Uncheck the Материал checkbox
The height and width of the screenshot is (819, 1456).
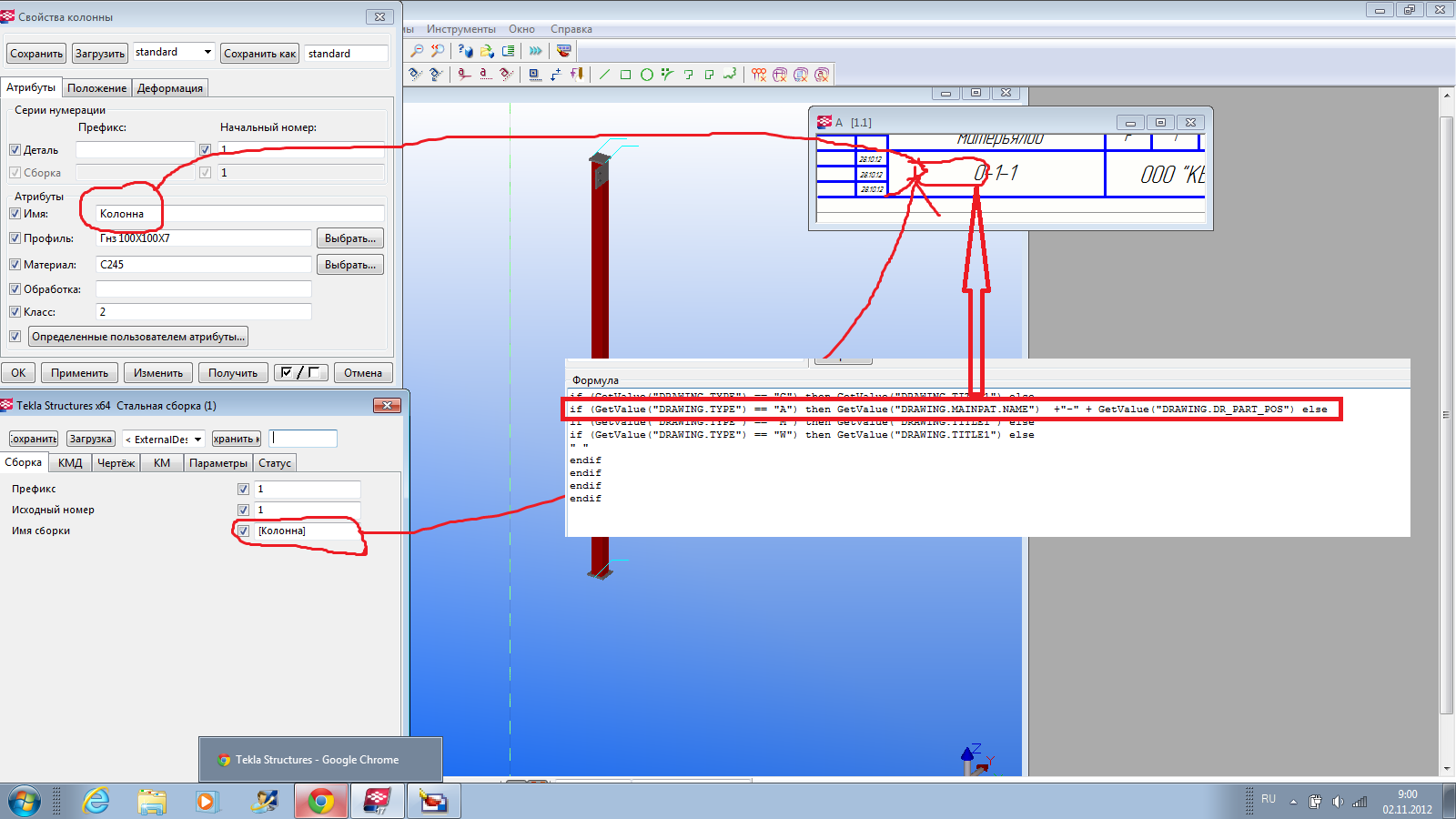(x=15, y=265)
